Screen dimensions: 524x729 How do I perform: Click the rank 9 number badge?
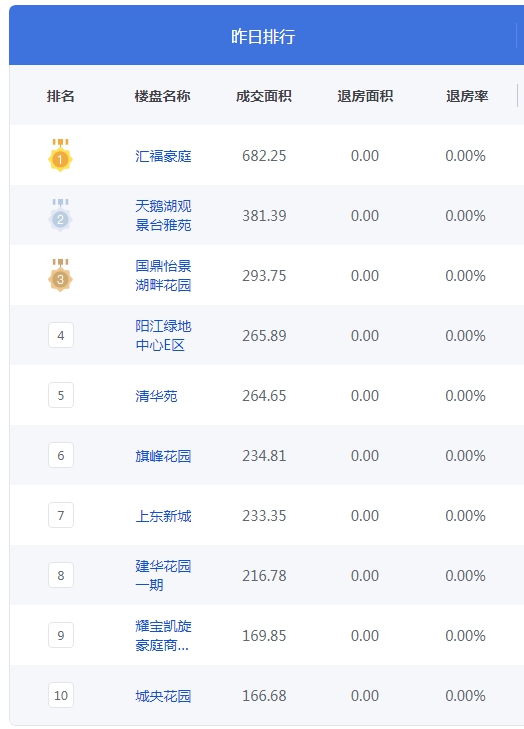(61, 635)
